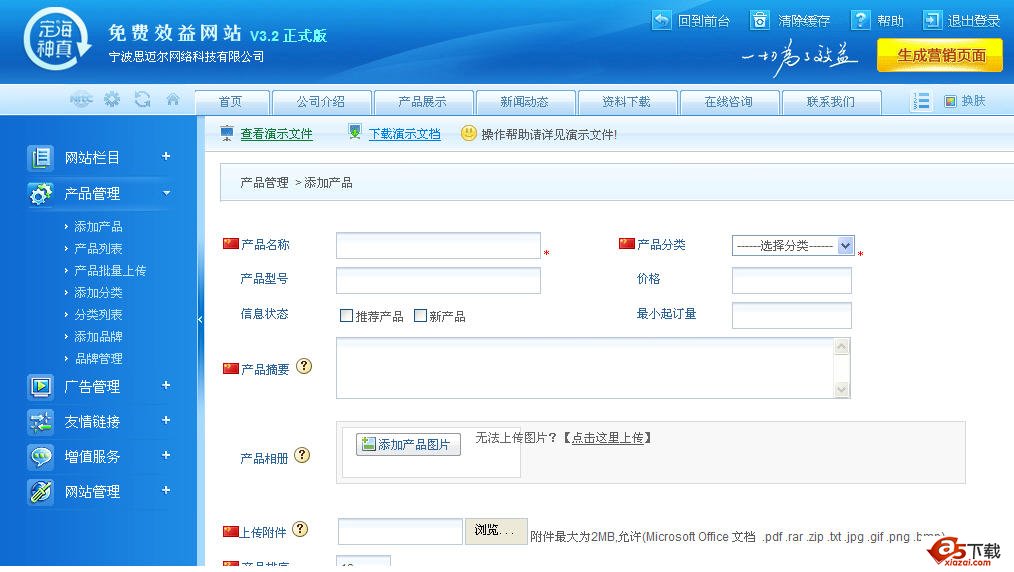Click the presentation icon beside 查看演示文件
Screen dimensions: 1014x572
[227, 133]
